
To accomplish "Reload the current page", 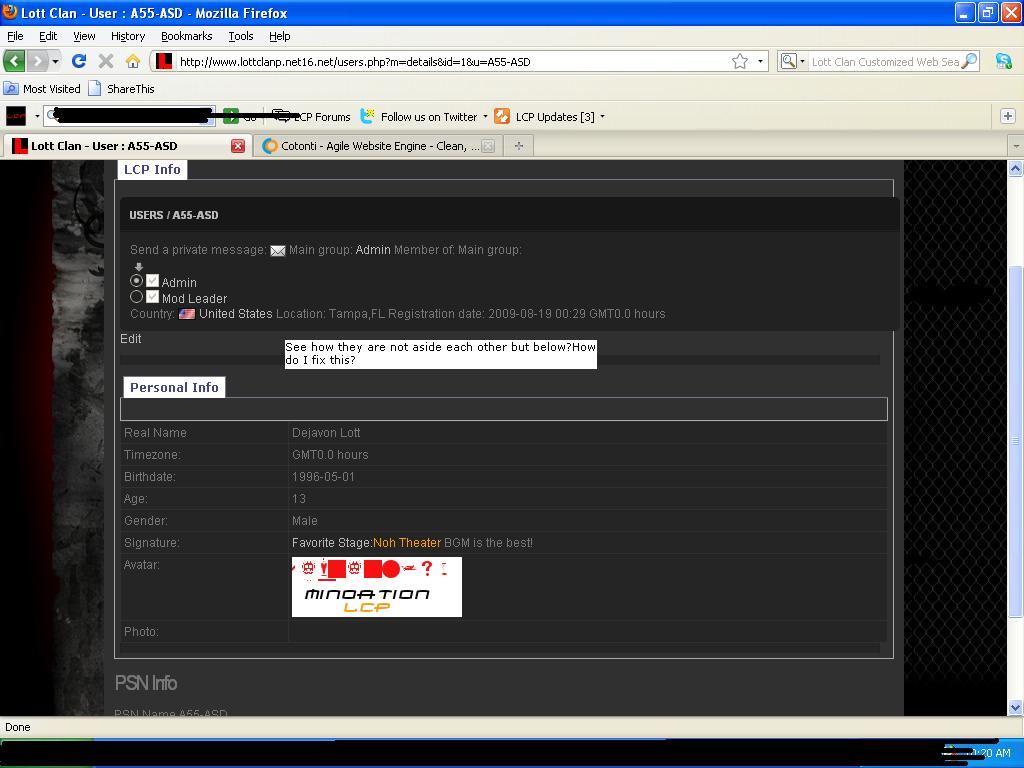I will [x=79, y=61].
